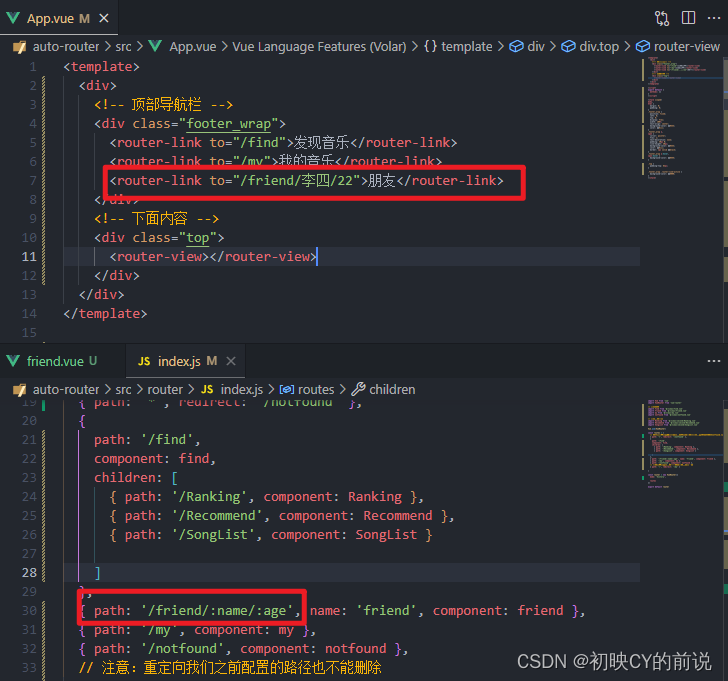Select div.top breadcrumb segment

coord(599,47)
